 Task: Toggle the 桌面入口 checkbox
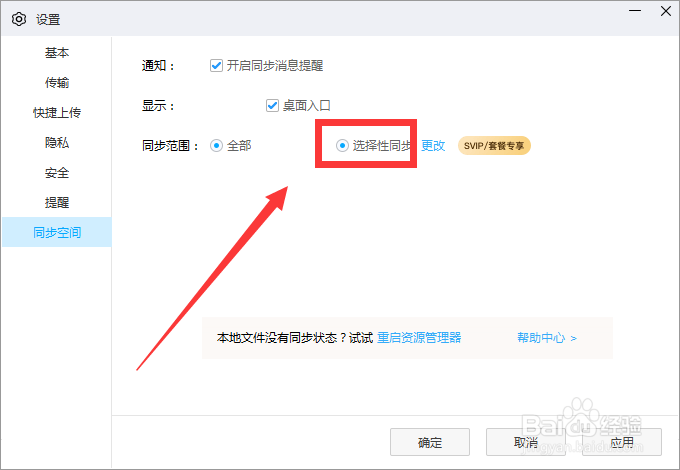pos(272,105)
